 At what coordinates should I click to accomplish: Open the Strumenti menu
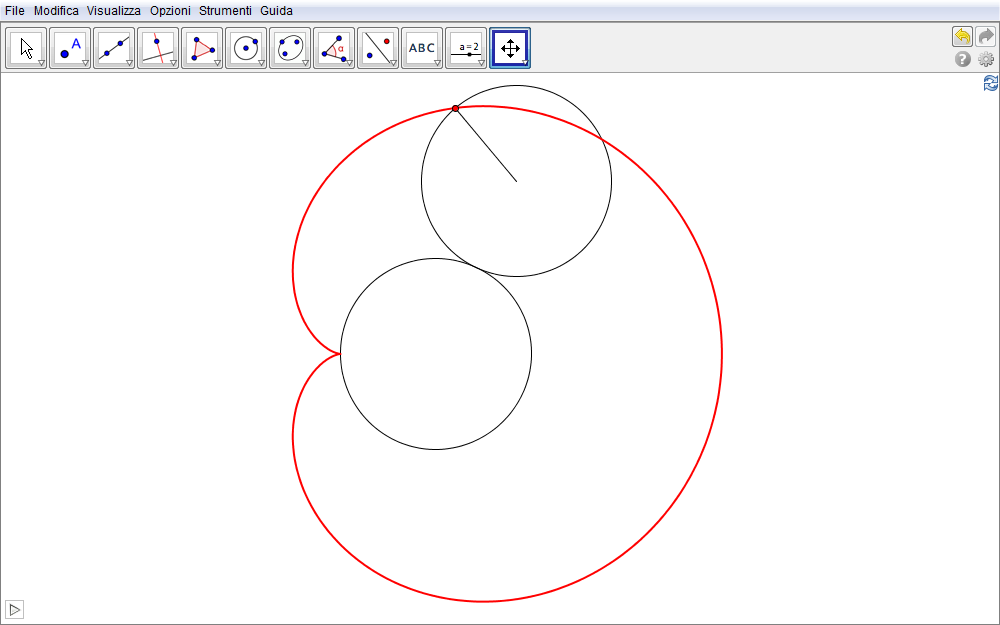(225, 10)
